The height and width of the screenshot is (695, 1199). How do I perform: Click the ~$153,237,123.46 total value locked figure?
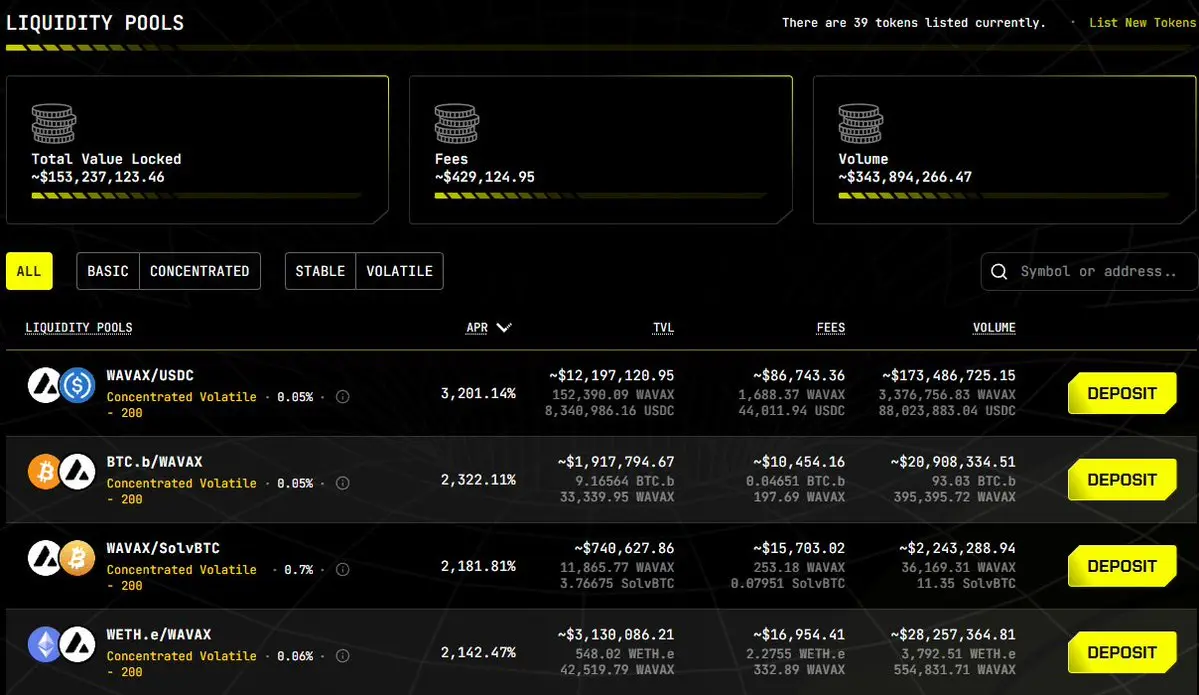98,177
